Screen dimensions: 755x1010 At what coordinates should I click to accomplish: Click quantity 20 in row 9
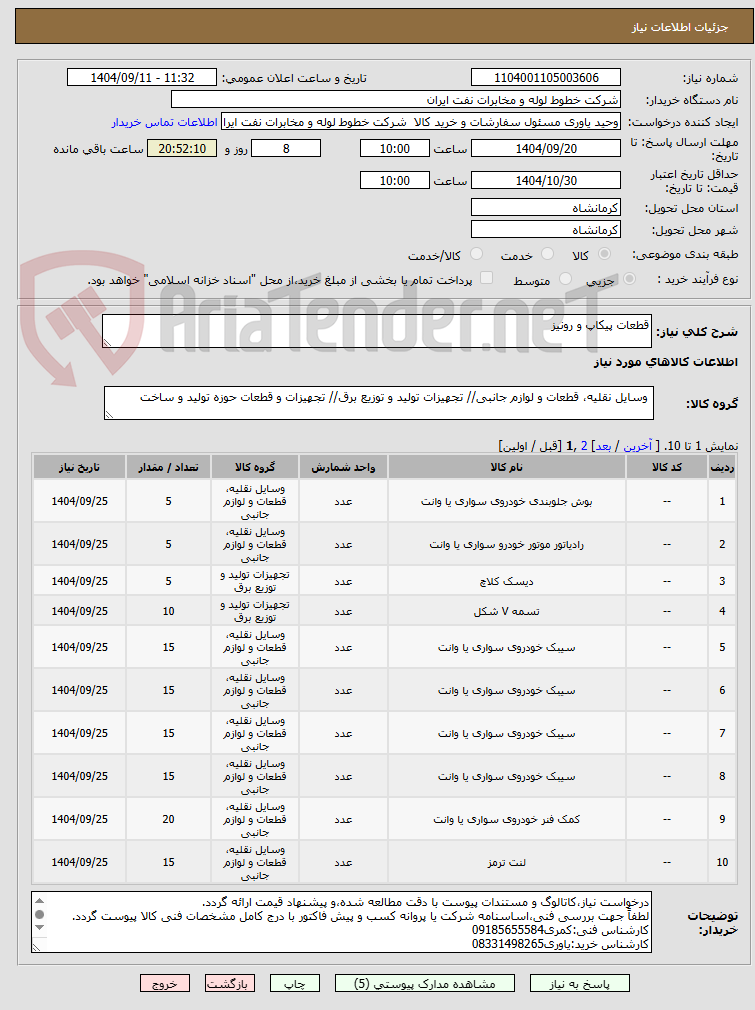click(x=168, y=819)
